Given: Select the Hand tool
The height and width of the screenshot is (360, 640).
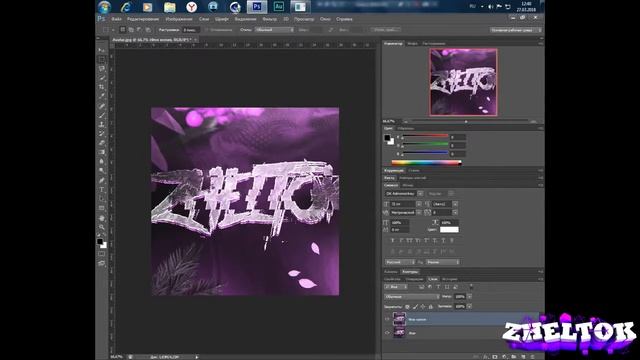Looking at the screenshot, I should click(x=101, y=218).
